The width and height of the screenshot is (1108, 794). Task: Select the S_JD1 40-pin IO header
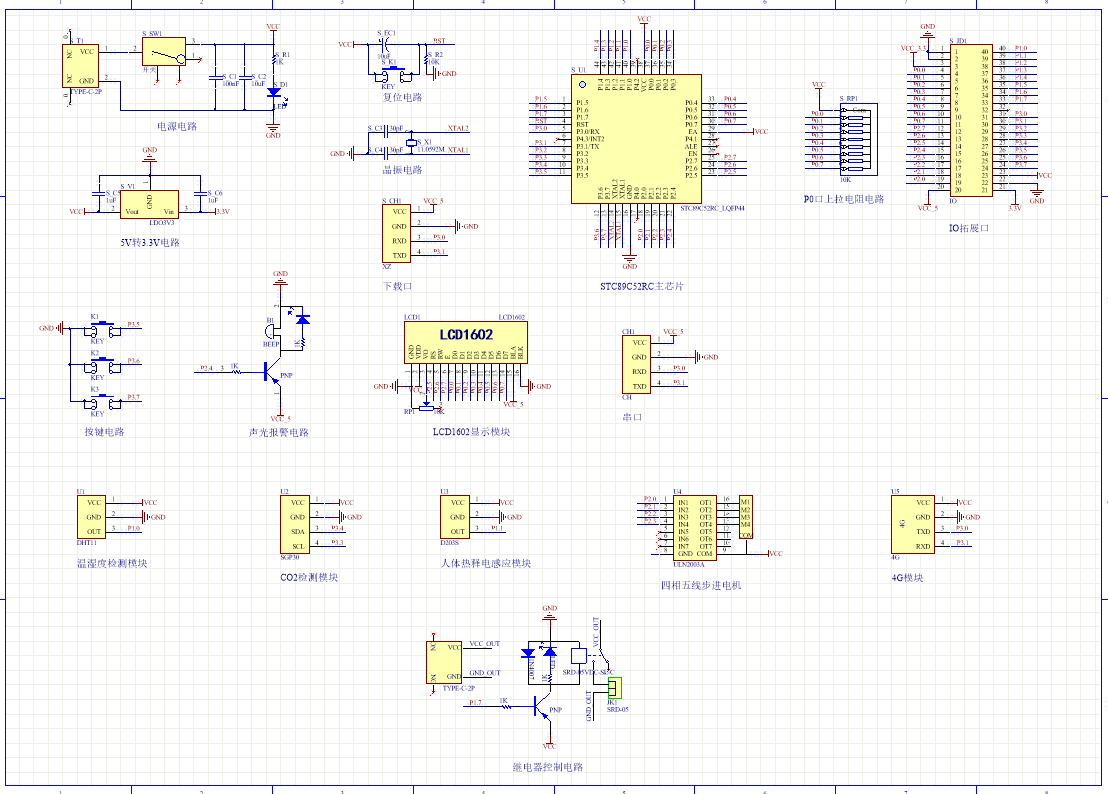[971, 121]
